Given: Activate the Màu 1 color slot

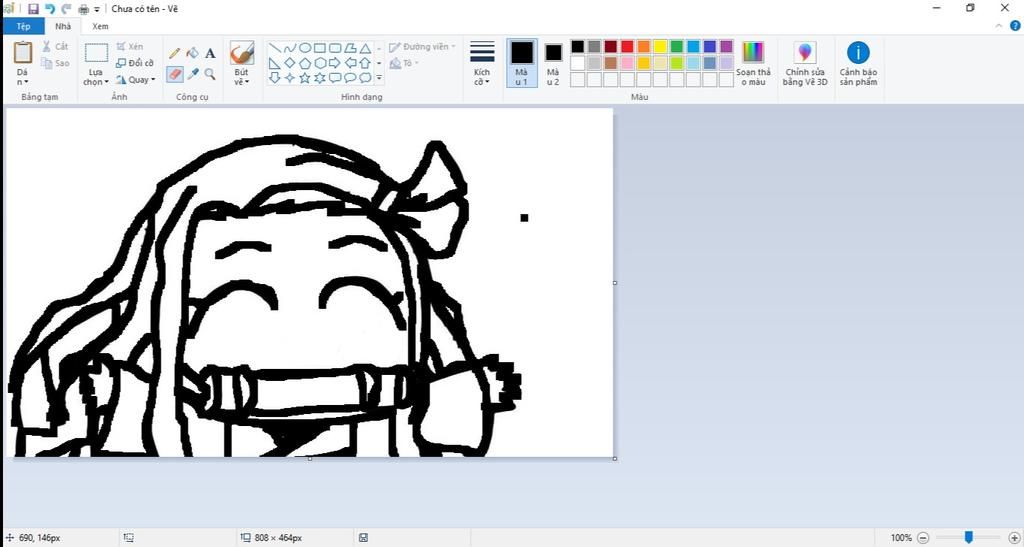Looking at the screenshot, I should pos(522,63).
